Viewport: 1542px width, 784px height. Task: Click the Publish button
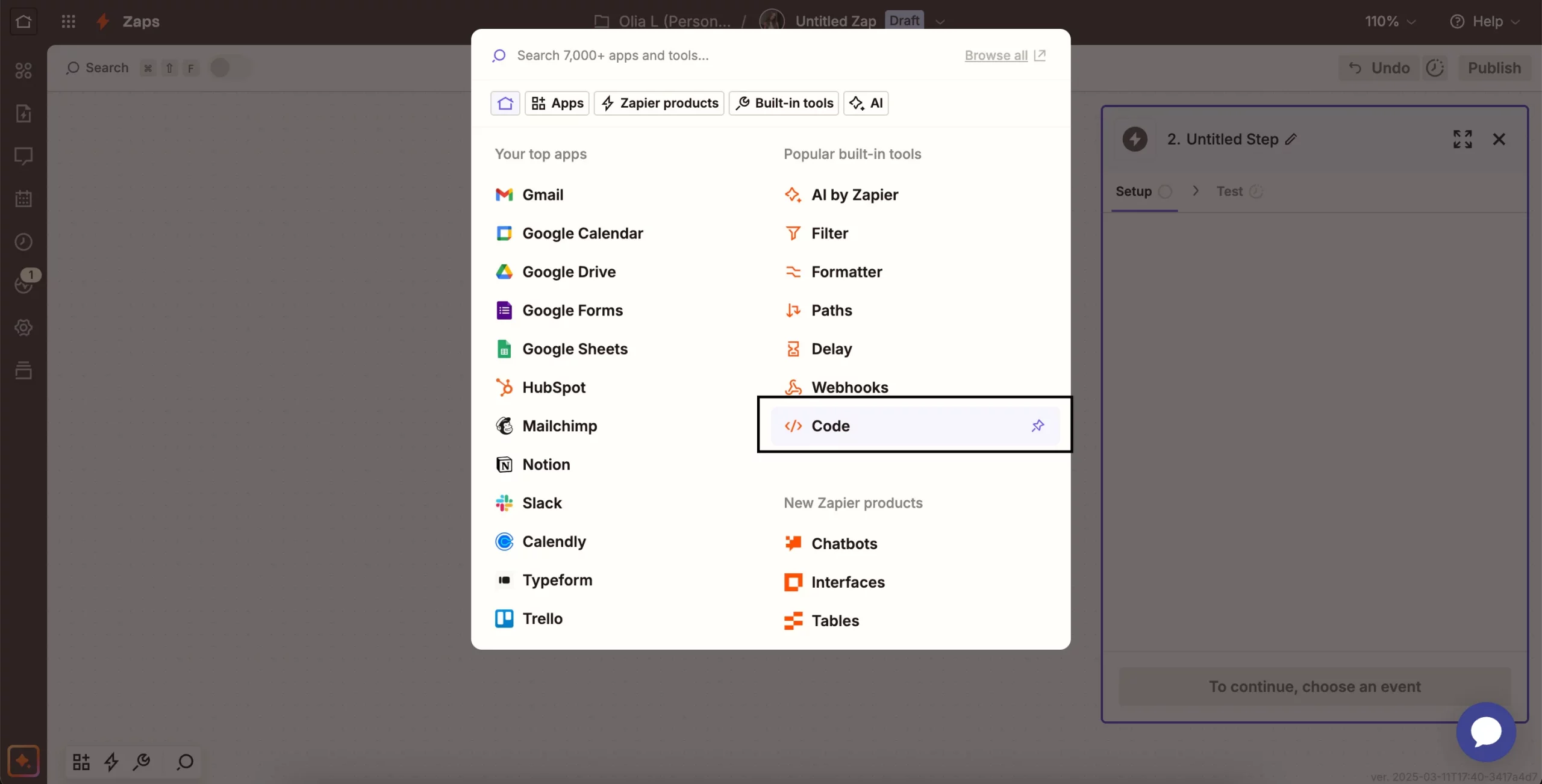coord(1494,68)
